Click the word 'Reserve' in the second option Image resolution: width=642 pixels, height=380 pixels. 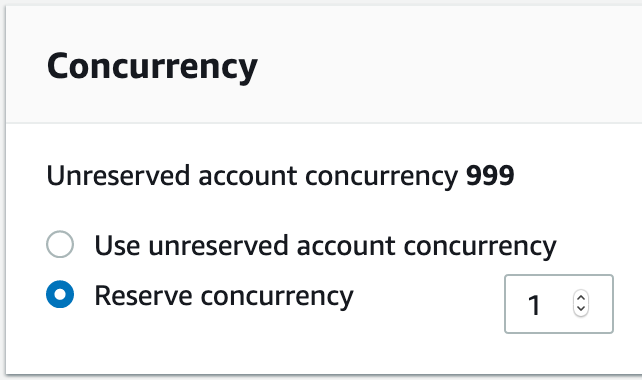coord(143,296)
